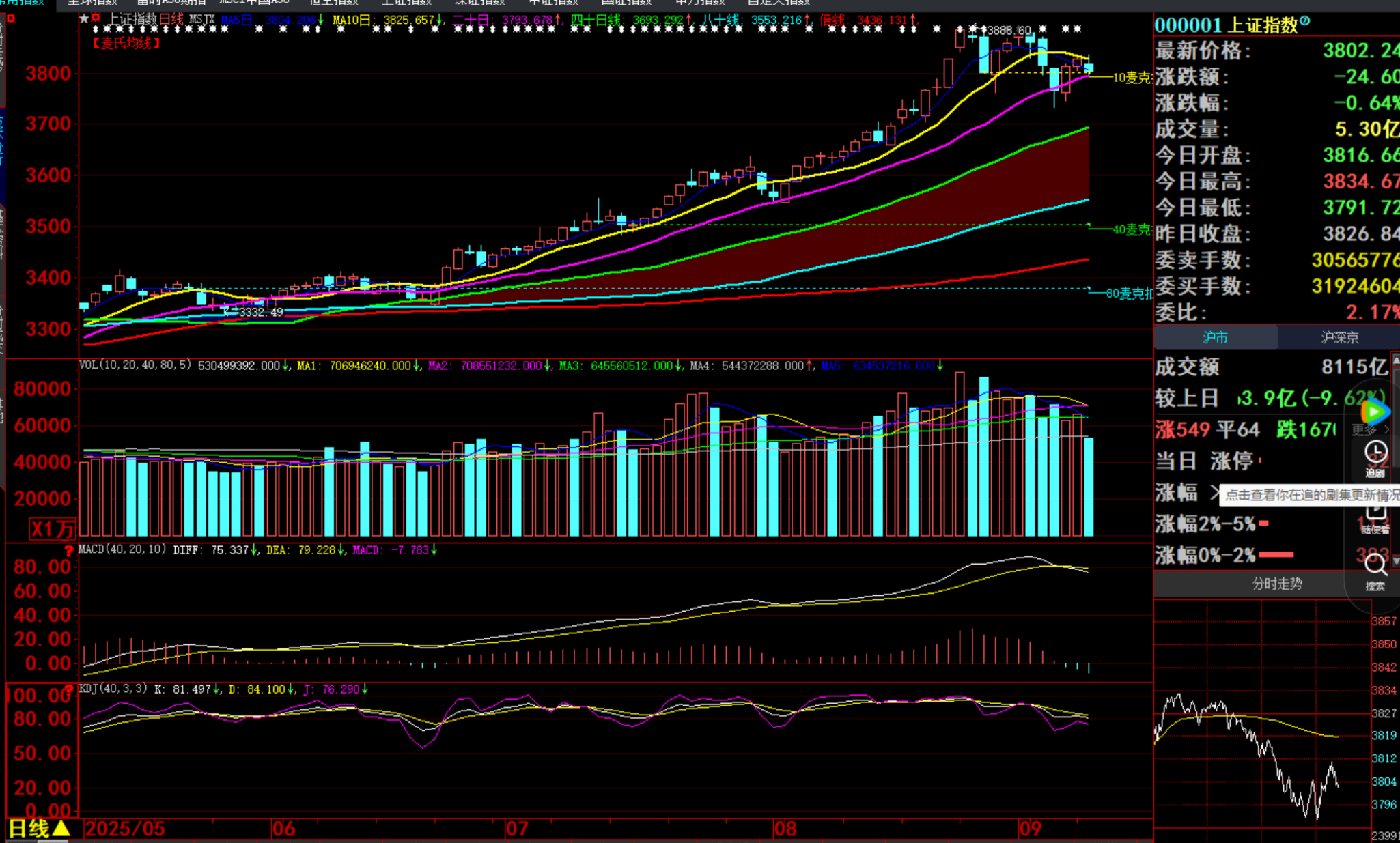
Task: Select the 06 month marker on the time axis
Action: (x=283, y=829)
